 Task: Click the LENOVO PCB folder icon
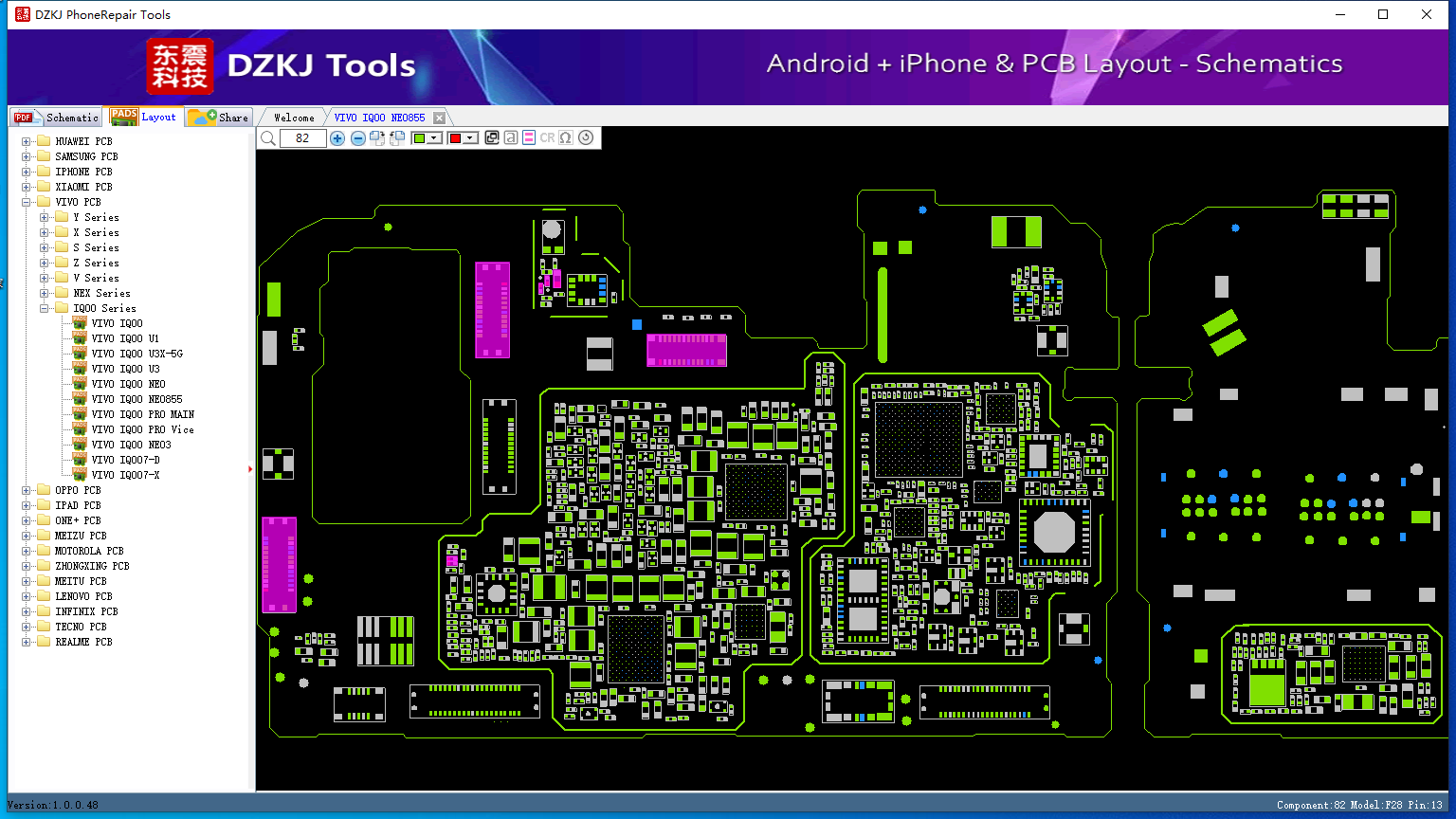[43, 596]
